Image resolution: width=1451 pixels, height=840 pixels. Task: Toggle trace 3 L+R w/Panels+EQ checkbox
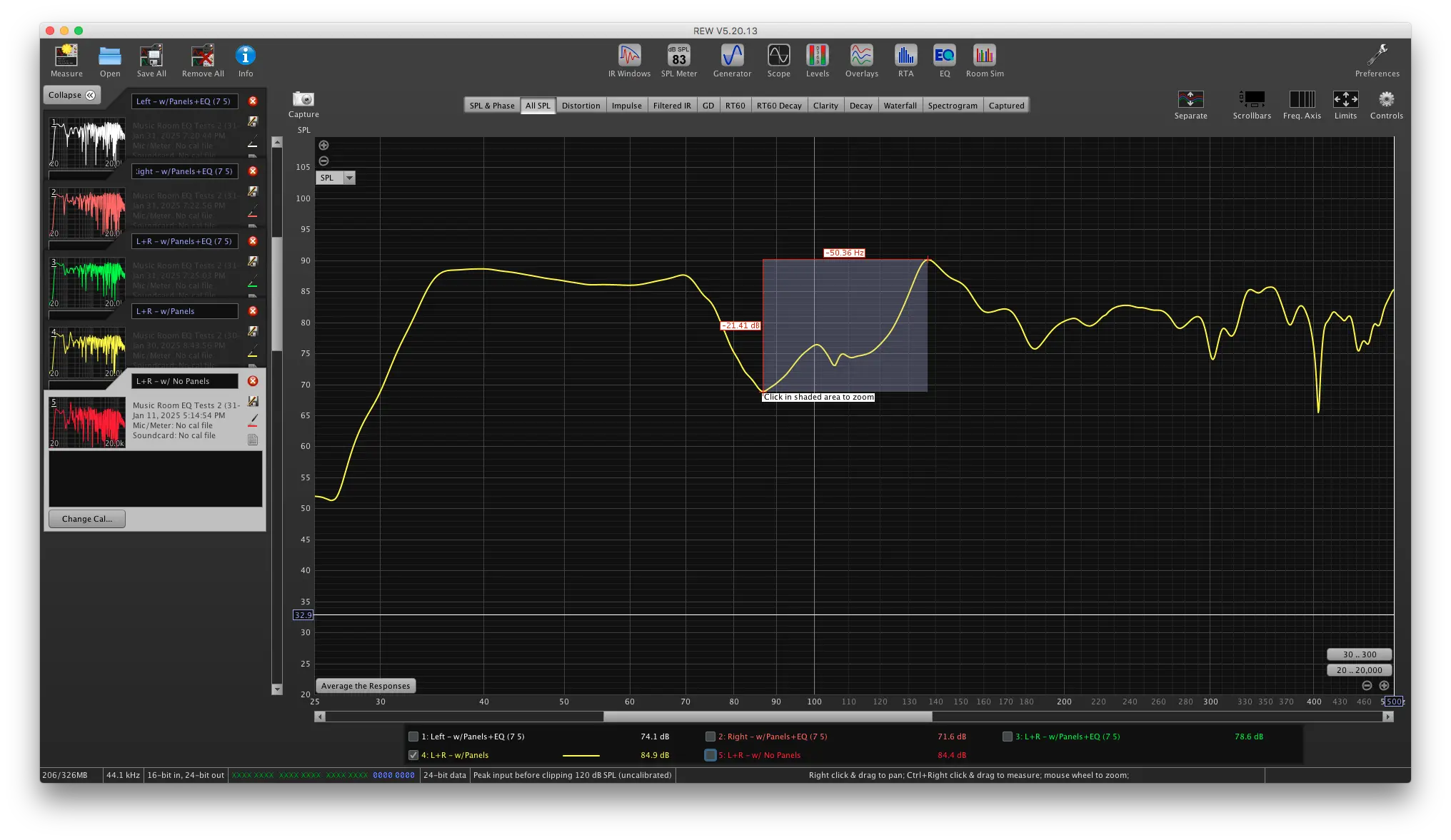click(x=1008, y=737)
